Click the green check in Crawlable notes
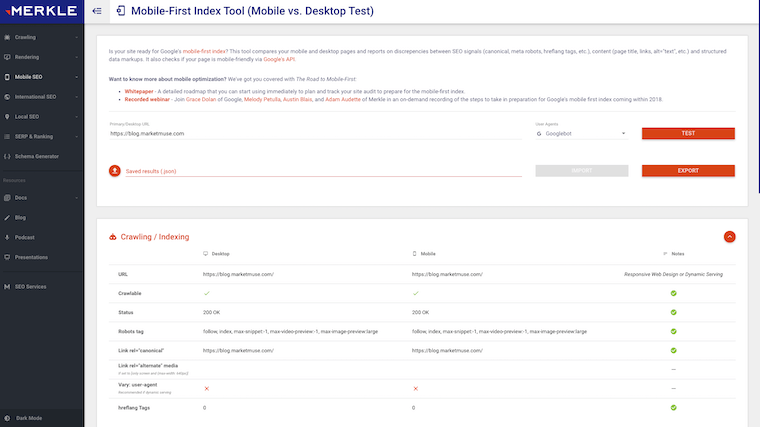This screenshot has height=427, width=760. 673,293
